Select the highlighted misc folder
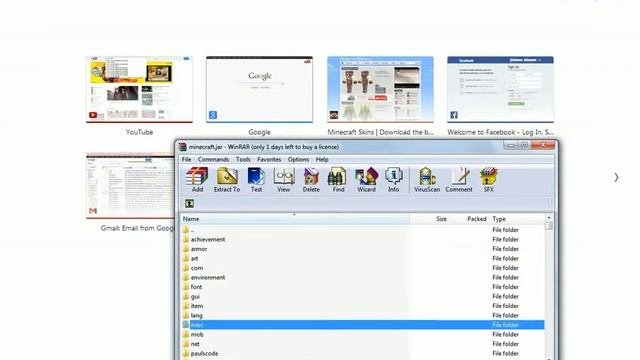Screen dimensions: 640x360 coord(363,325)
